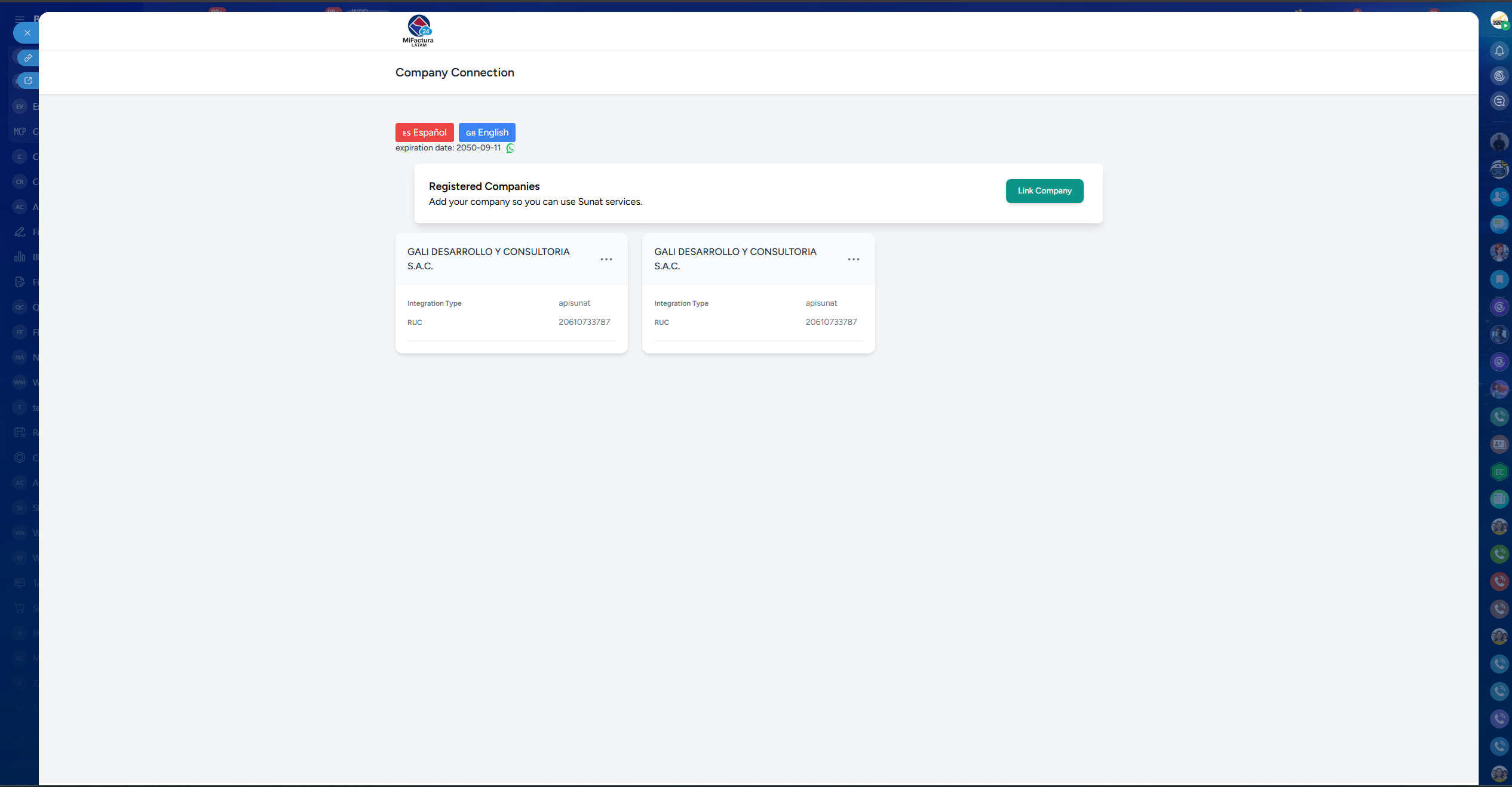Open the notifications bell icon
This screenshot has width=1512, height=787.
[1499, 51]
